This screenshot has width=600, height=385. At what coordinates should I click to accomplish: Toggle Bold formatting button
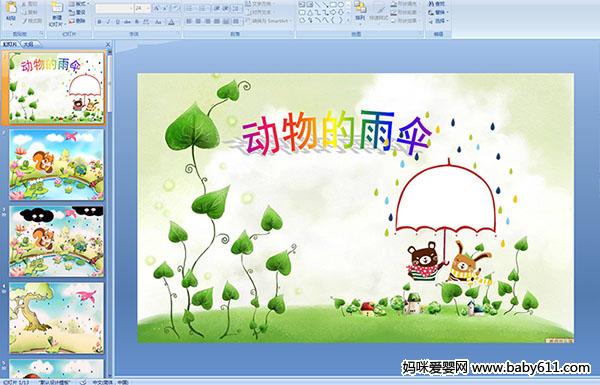tap(99, 22)
